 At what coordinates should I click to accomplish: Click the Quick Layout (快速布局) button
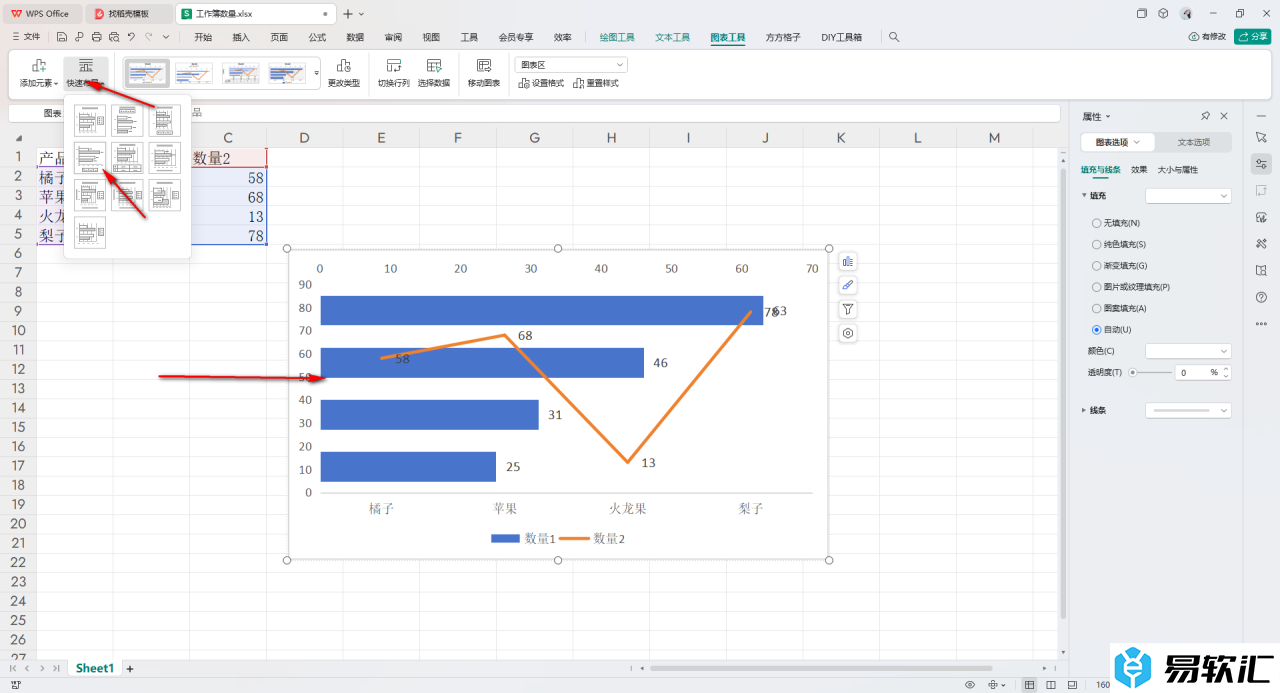tap(85, 73)
